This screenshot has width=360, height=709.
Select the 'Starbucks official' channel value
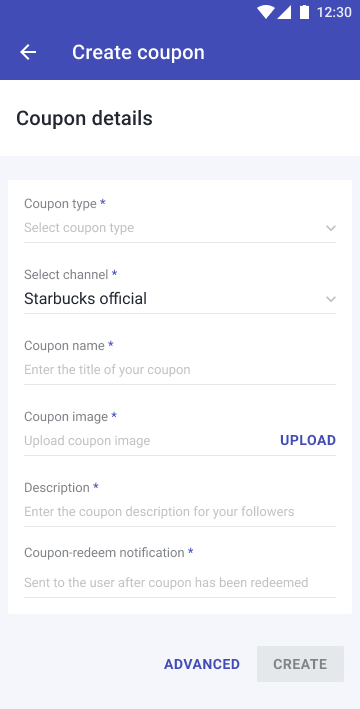click(85, 298)
